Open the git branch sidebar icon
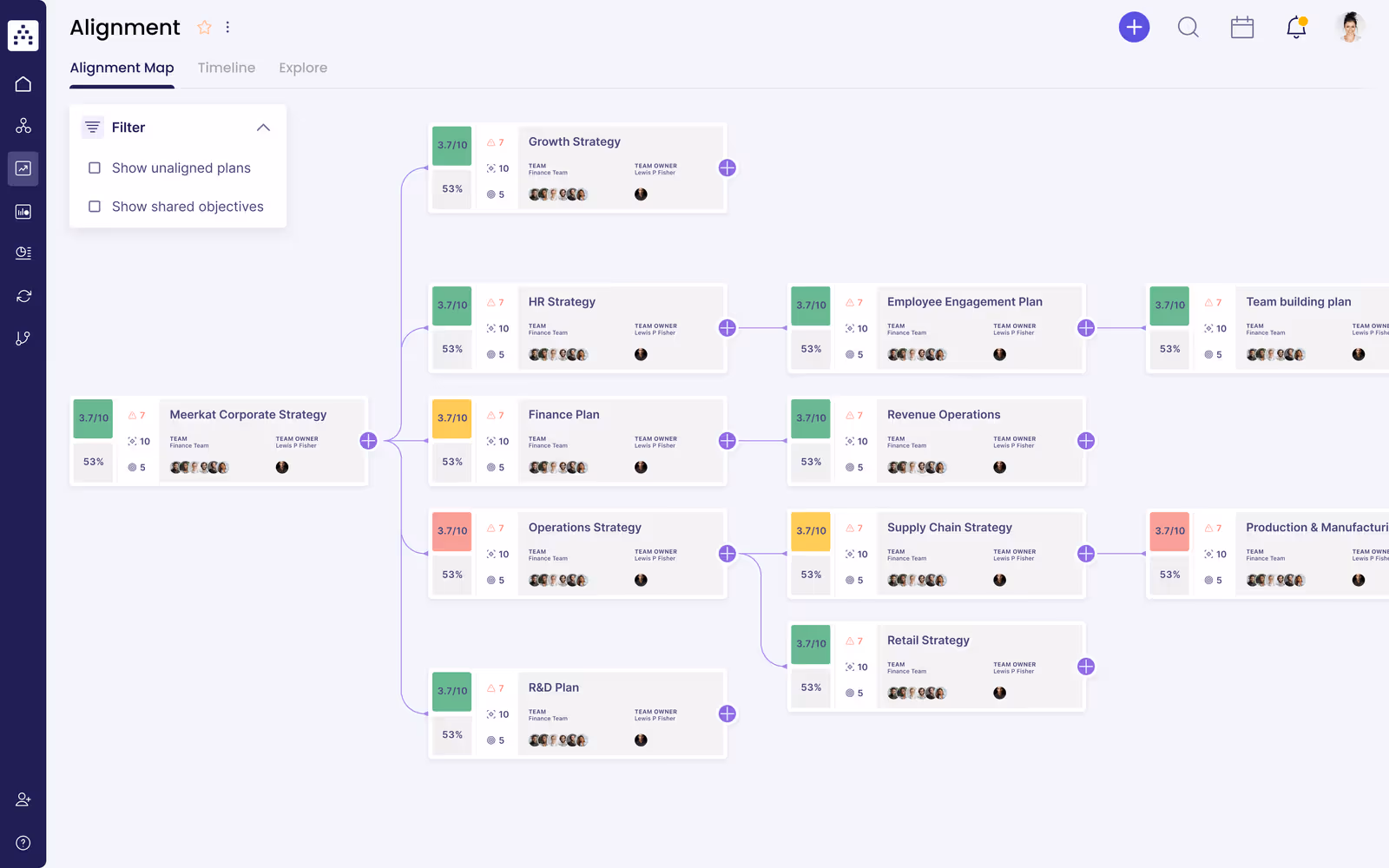The width and height of the screenshot is (1389, 868). (x=23, y=339)
